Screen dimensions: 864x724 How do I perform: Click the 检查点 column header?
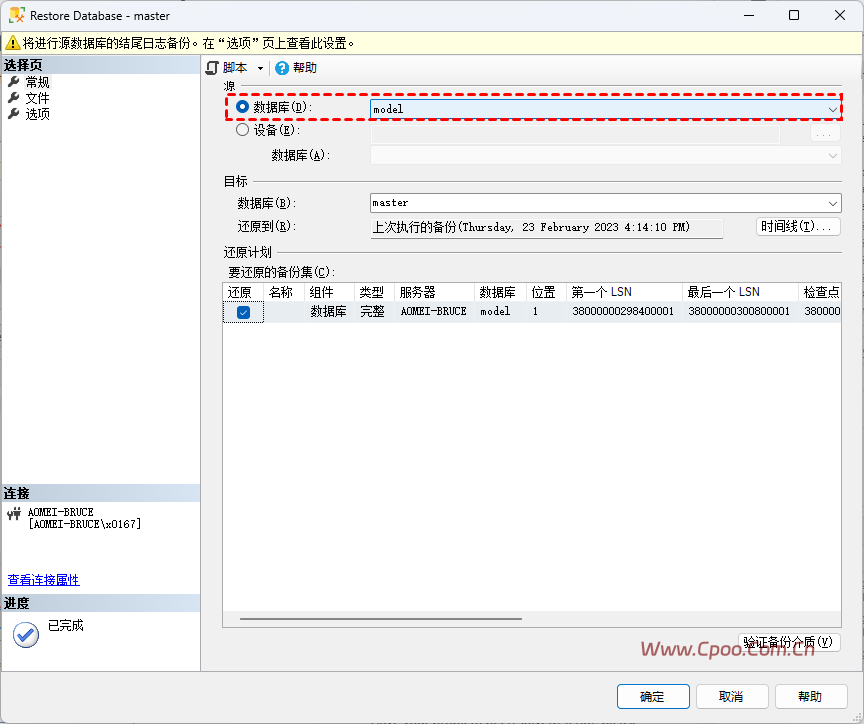pyautogui.click(x=820, y=292)
